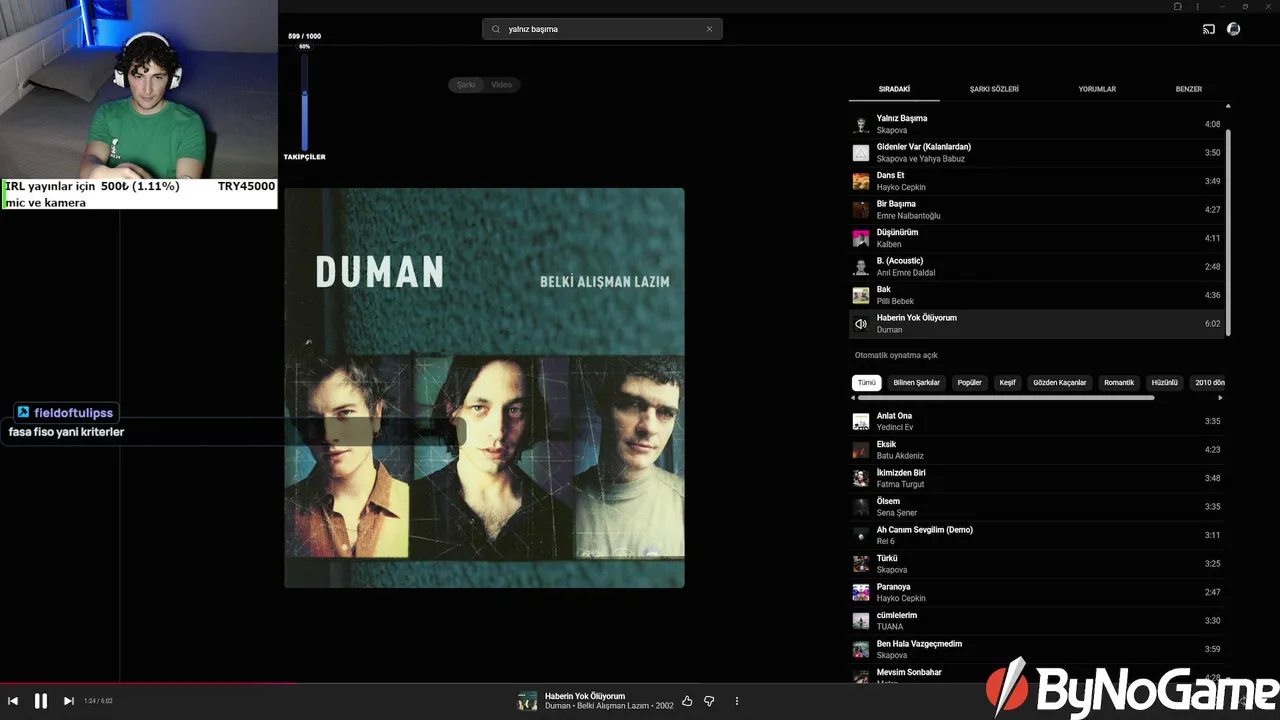Click the search magnifier icon
Viewport: 1280px width, 720px height.
[x=495, y=29]
